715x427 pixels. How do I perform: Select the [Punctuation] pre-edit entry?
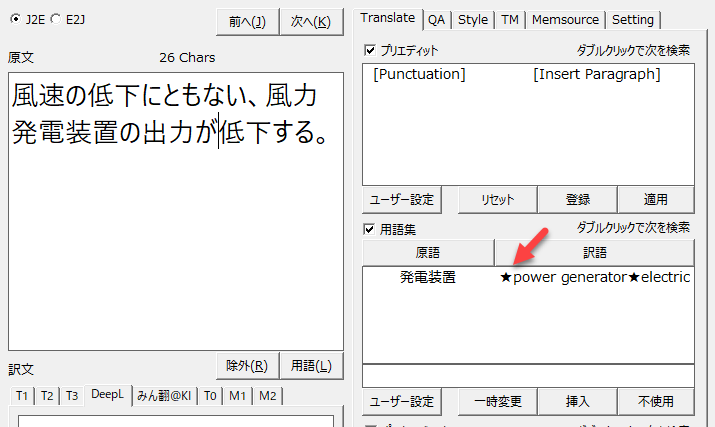pos(419,74)
